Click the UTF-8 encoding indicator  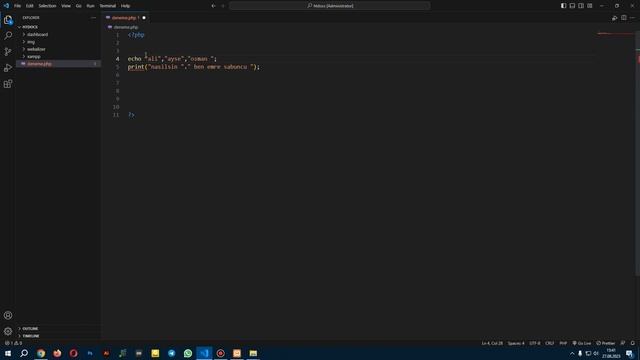point(535,343)
